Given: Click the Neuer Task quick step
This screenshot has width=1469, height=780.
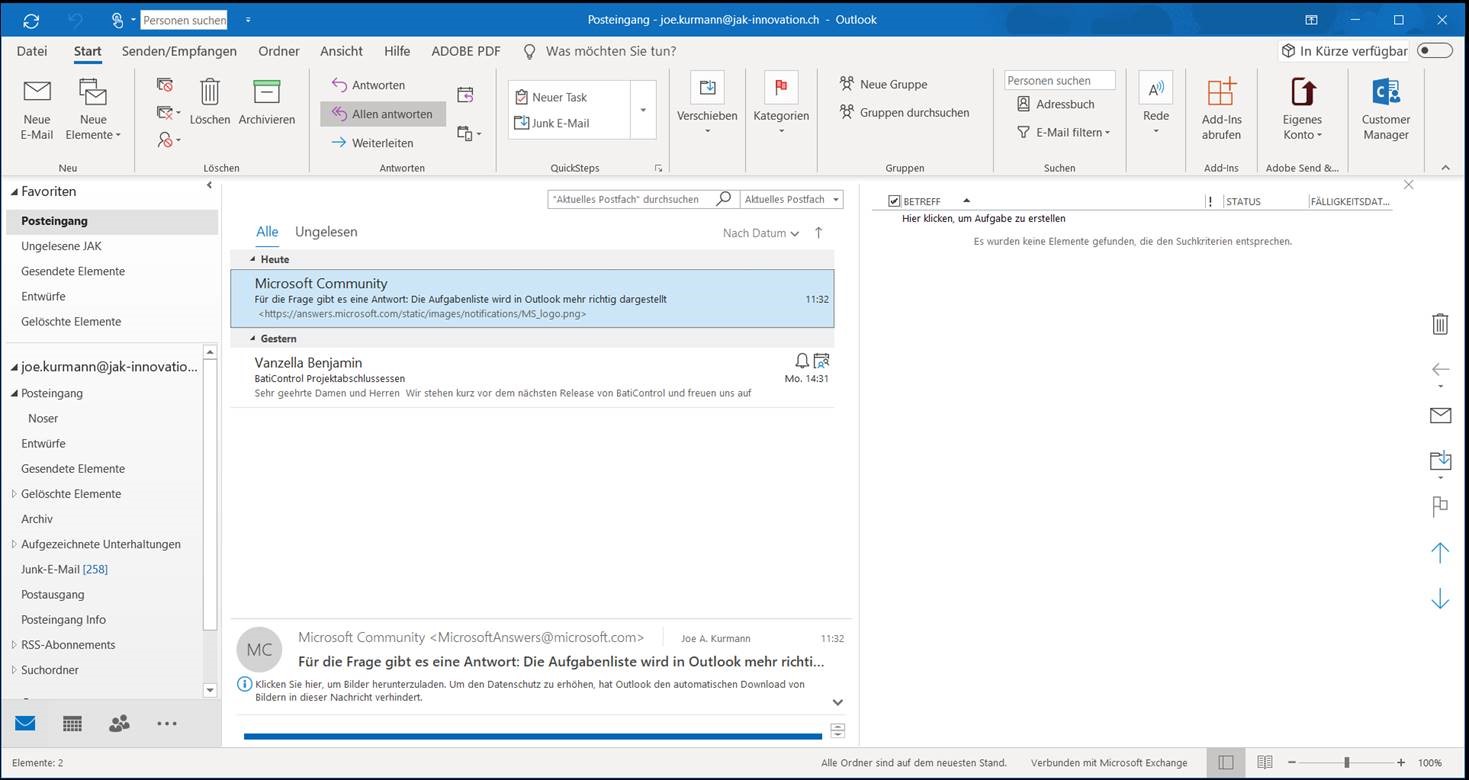Looking at the screenshot, I should 560,97.
